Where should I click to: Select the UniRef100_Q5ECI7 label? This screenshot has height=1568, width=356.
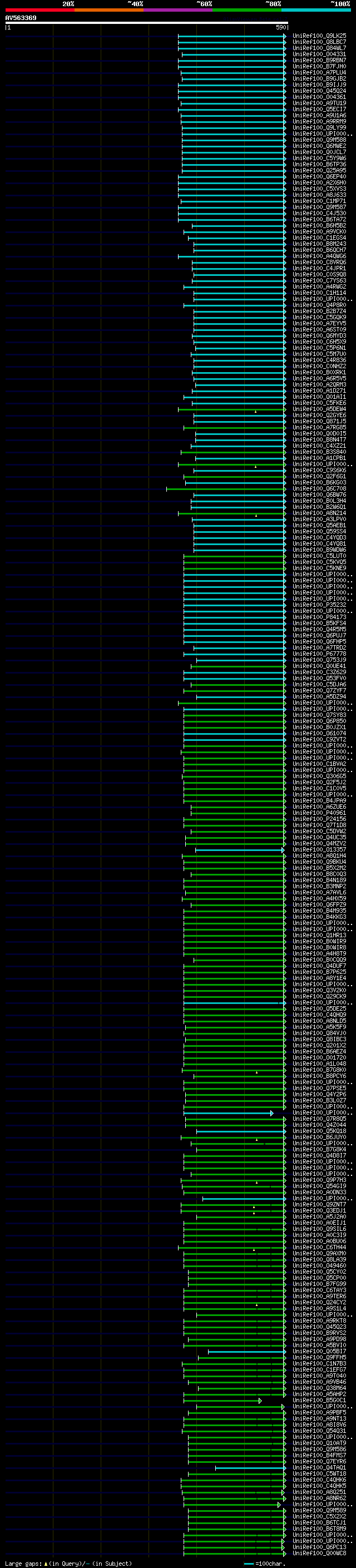click(x=319, y=109)
